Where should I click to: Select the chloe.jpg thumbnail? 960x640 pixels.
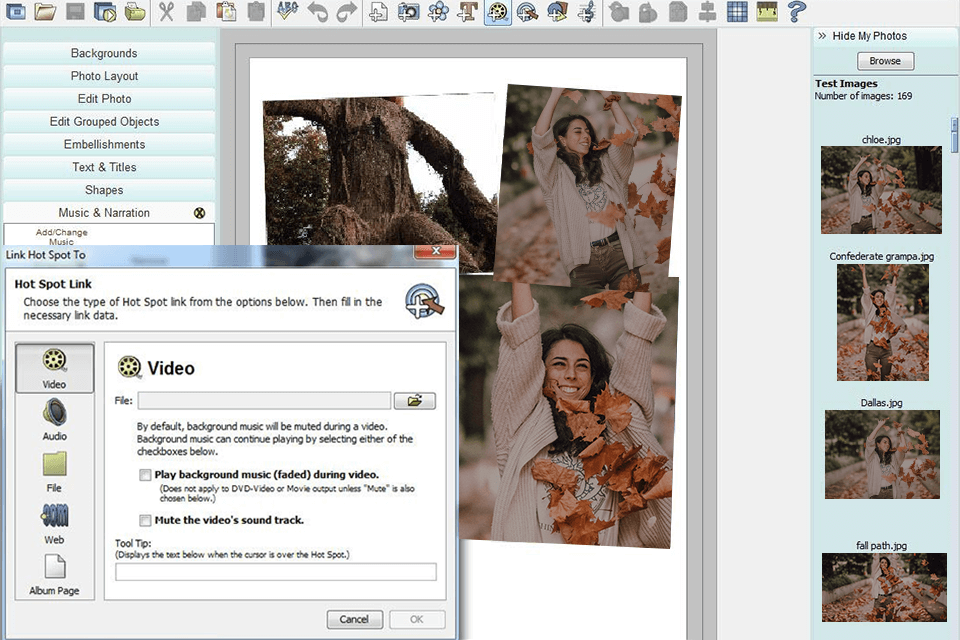point(881,189)
